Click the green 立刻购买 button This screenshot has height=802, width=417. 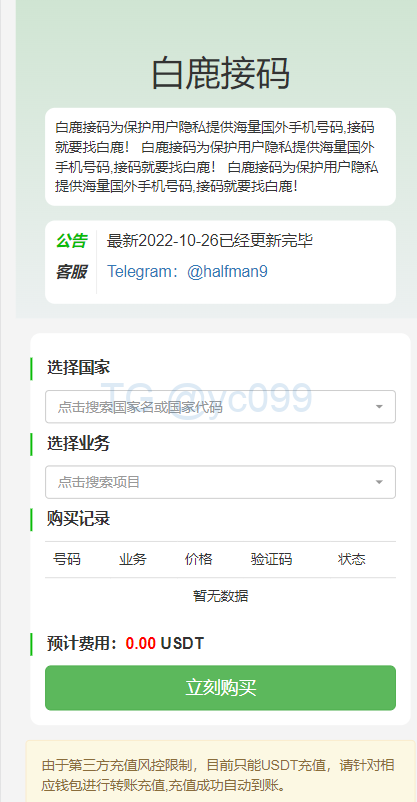click(x=221, y=688)
